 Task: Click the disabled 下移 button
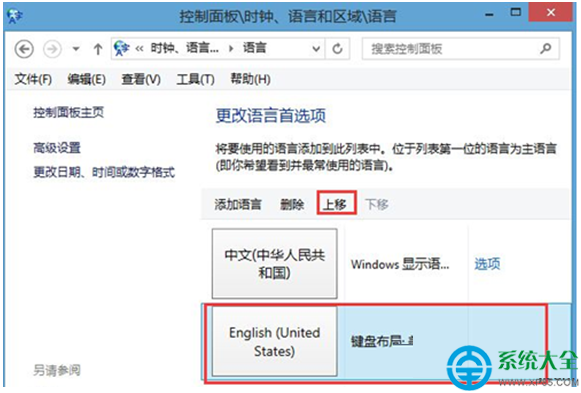pyautogui.click(x=377, y=204)
